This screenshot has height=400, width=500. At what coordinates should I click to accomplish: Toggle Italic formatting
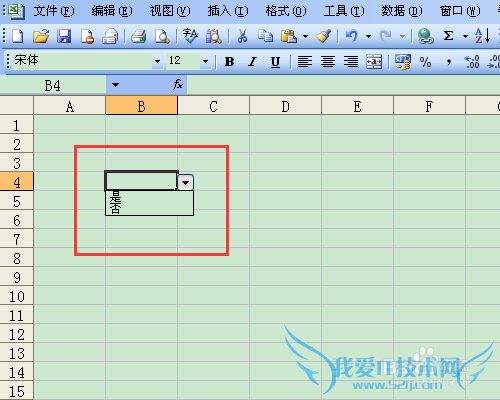252,62
